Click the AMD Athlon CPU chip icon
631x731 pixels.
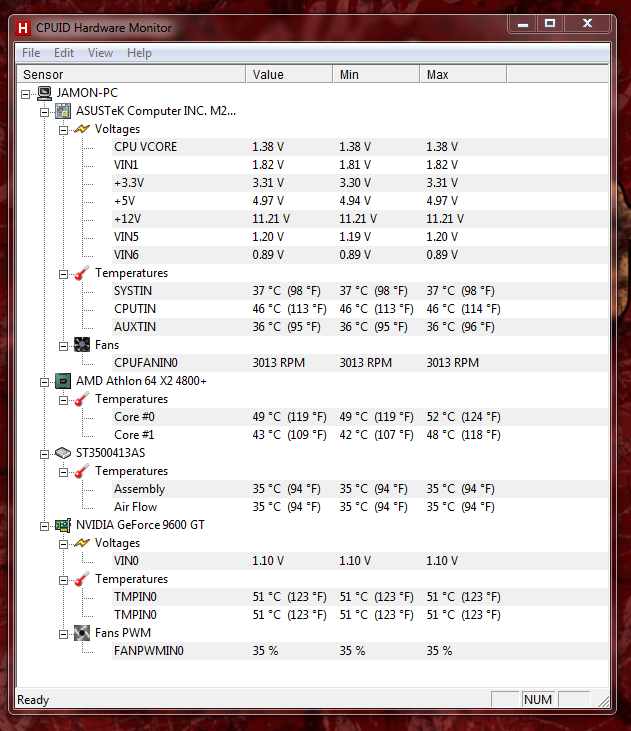63,381
